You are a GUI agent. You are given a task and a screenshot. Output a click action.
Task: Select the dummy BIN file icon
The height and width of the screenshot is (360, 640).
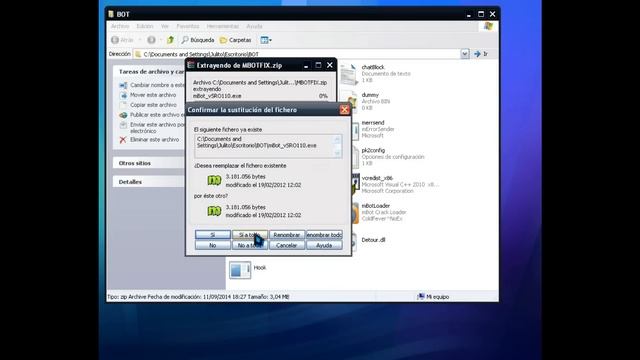coord(351,101)
